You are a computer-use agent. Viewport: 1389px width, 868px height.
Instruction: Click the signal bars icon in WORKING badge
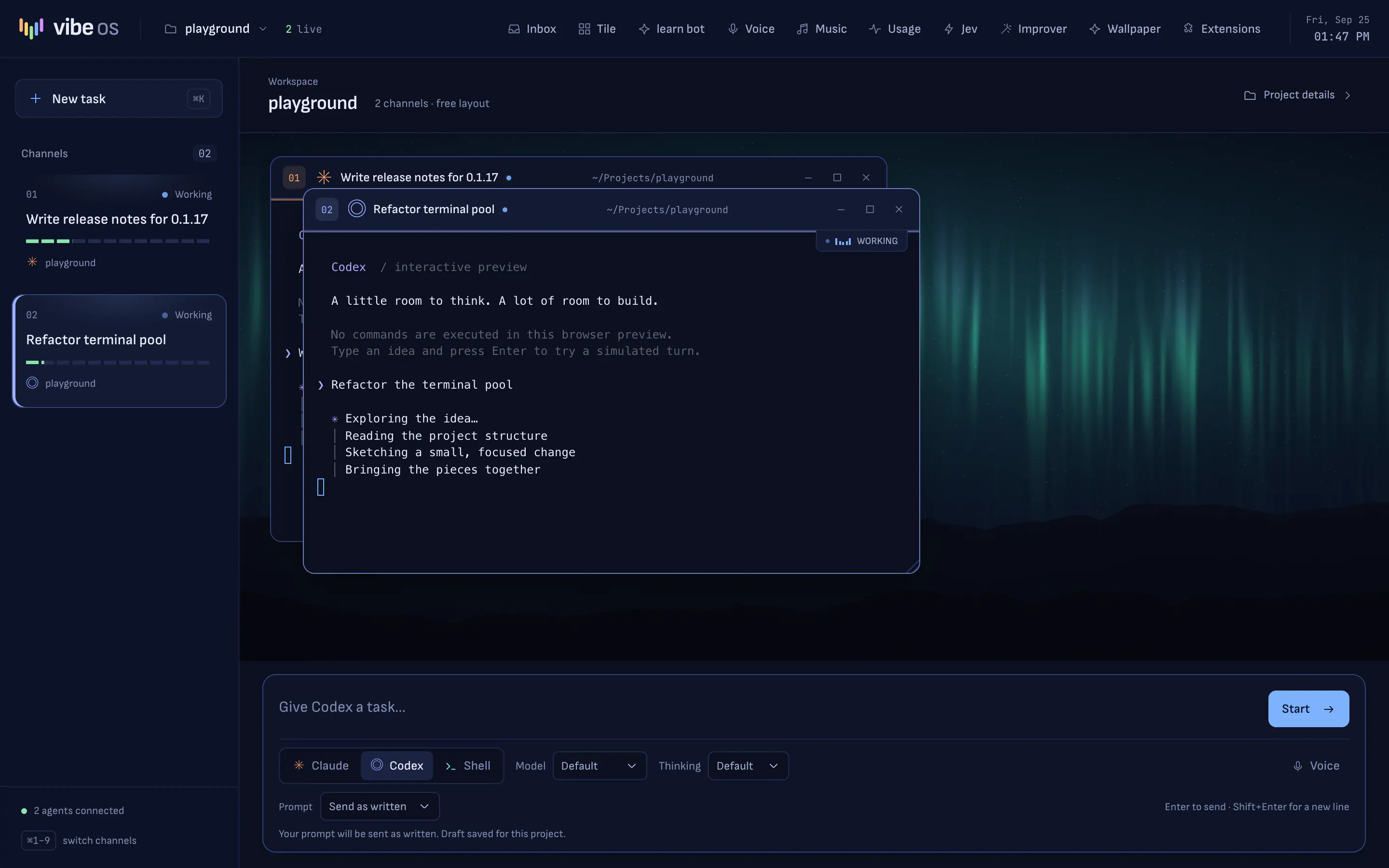coord(843,241)
